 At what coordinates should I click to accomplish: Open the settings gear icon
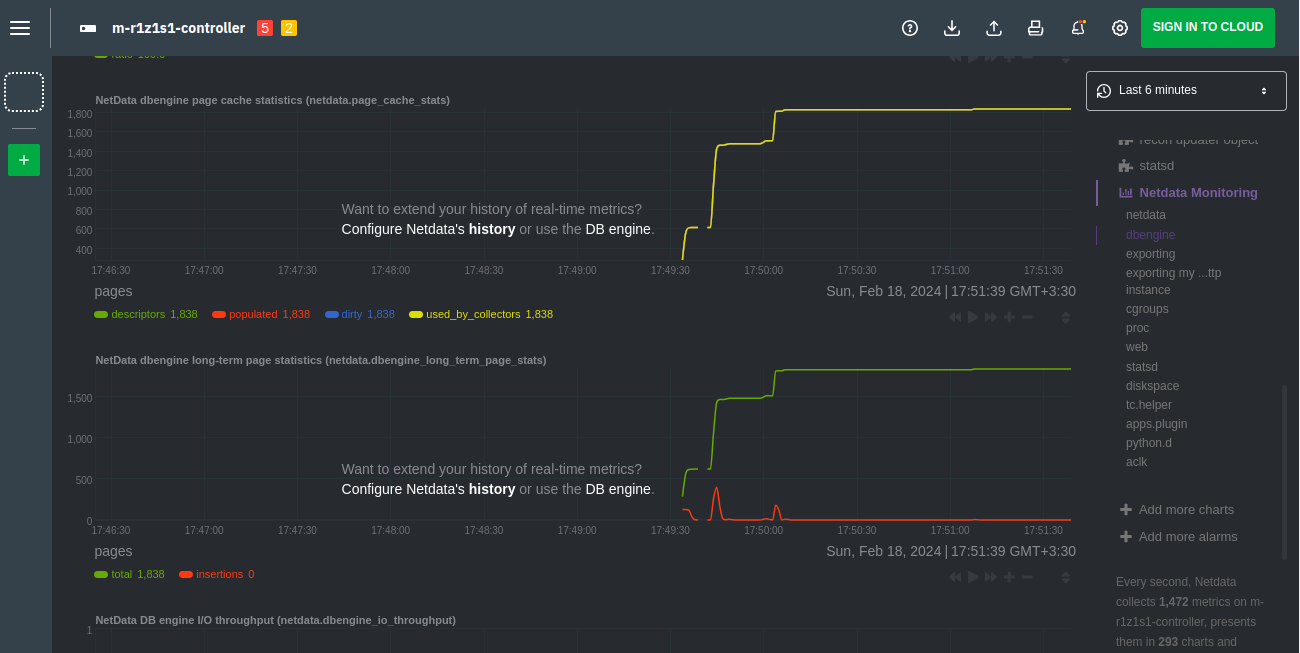[x=1120, y=28]
